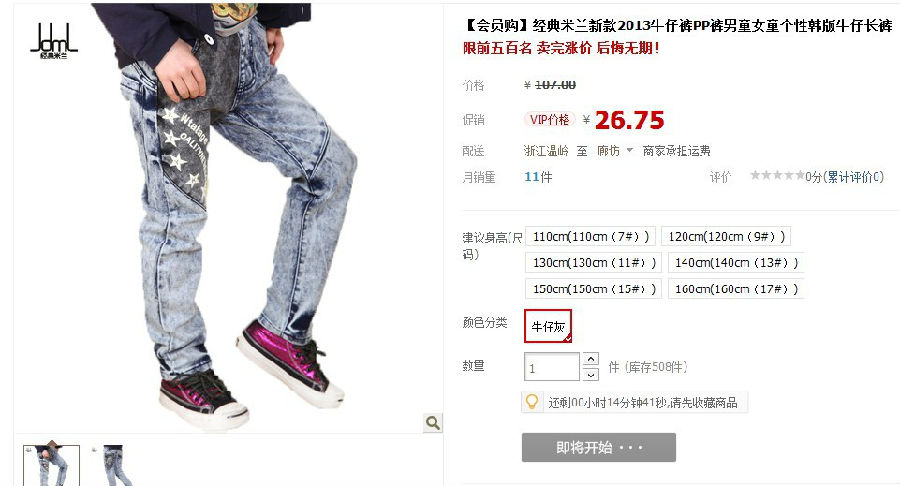
Task: Select size 110cm (7#)
Action: pyautogui.click(x=590, y=236)
